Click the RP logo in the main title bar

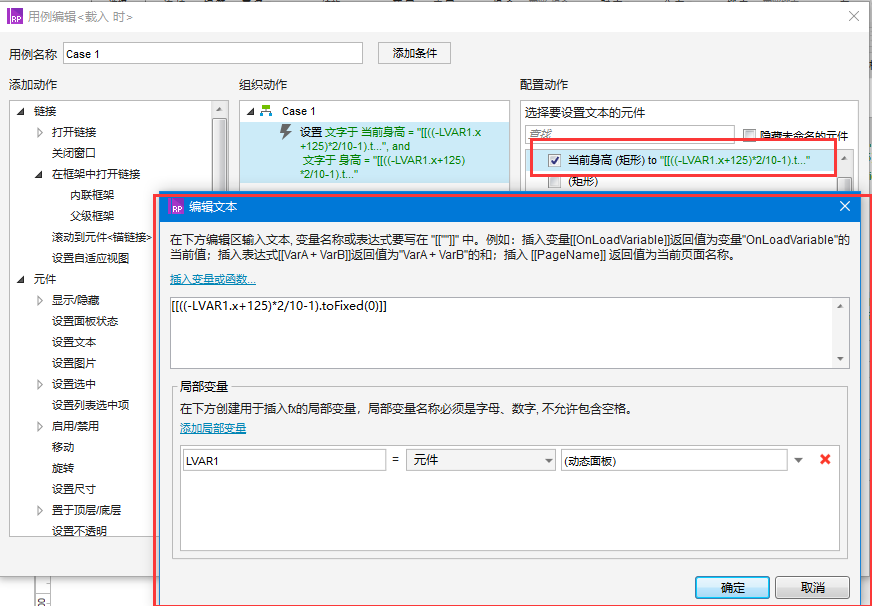14,16
